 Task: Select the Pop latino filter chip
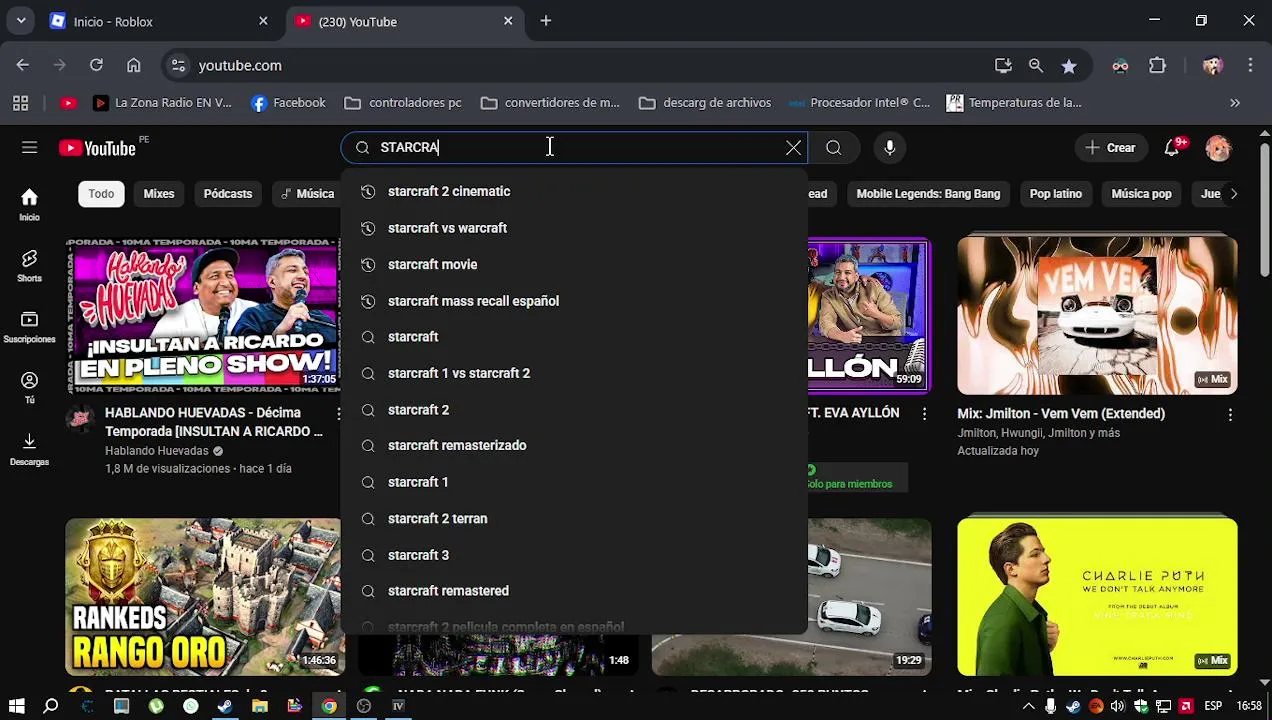click(x=1056, y=194)
